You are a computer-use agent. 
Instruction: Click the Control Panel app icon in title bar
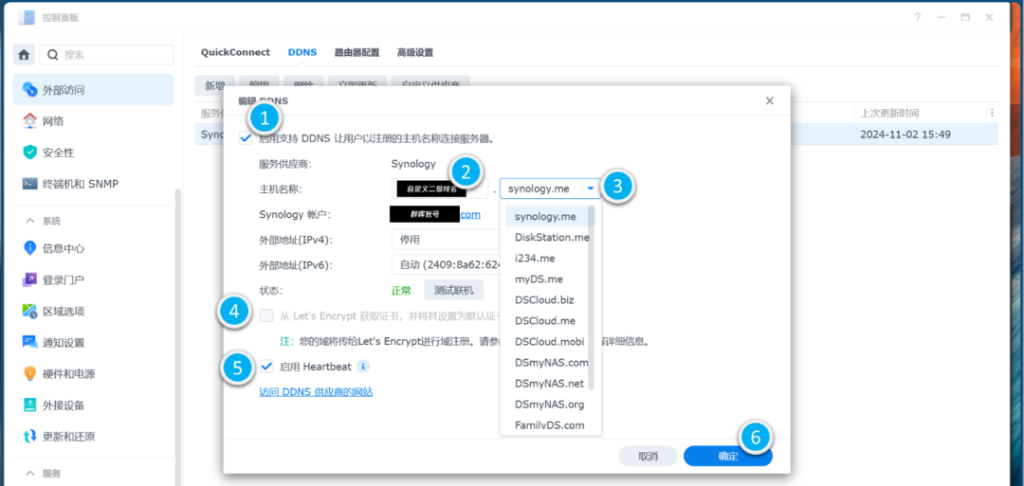pyautogui.click(x=26, y=18)
